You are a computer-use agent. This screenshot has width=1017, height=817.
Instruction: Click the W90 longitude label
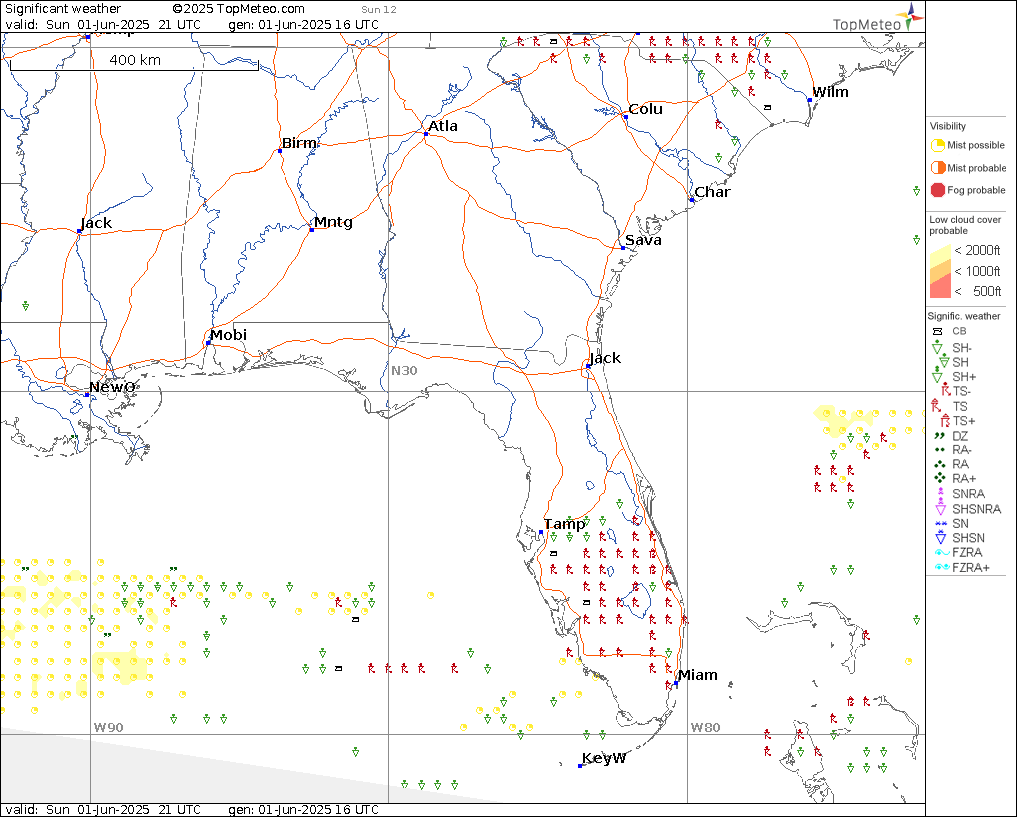tap(108, 727)
